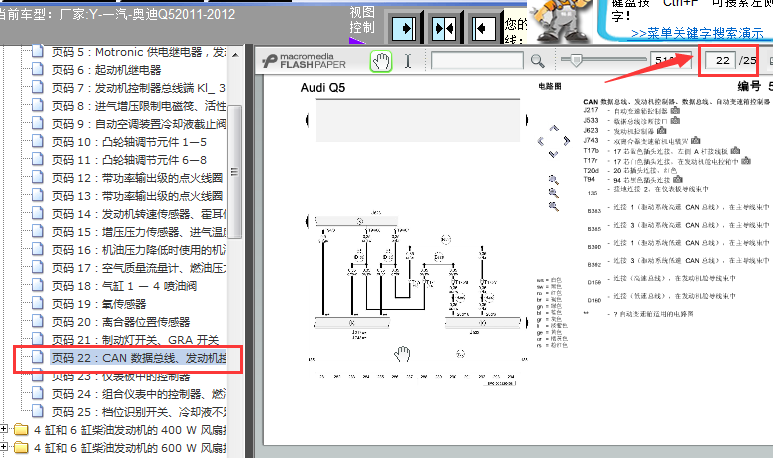Open 页码 14：发动机转速传感器
This screenshot has height=458, width=773.
coord(139,214)
